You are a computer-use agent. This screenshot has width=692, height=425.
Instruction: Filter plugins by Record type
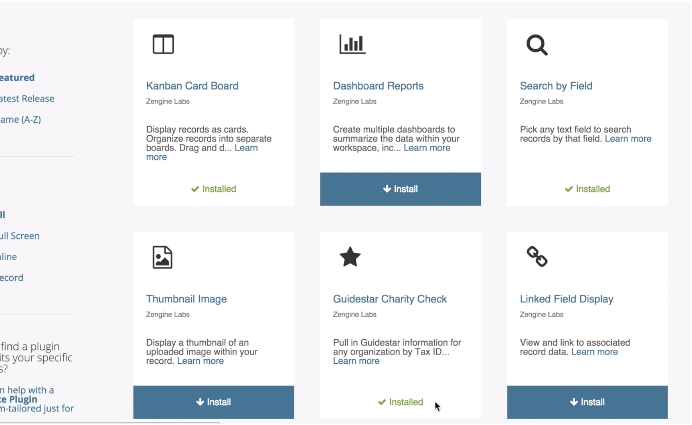(11, 278)
